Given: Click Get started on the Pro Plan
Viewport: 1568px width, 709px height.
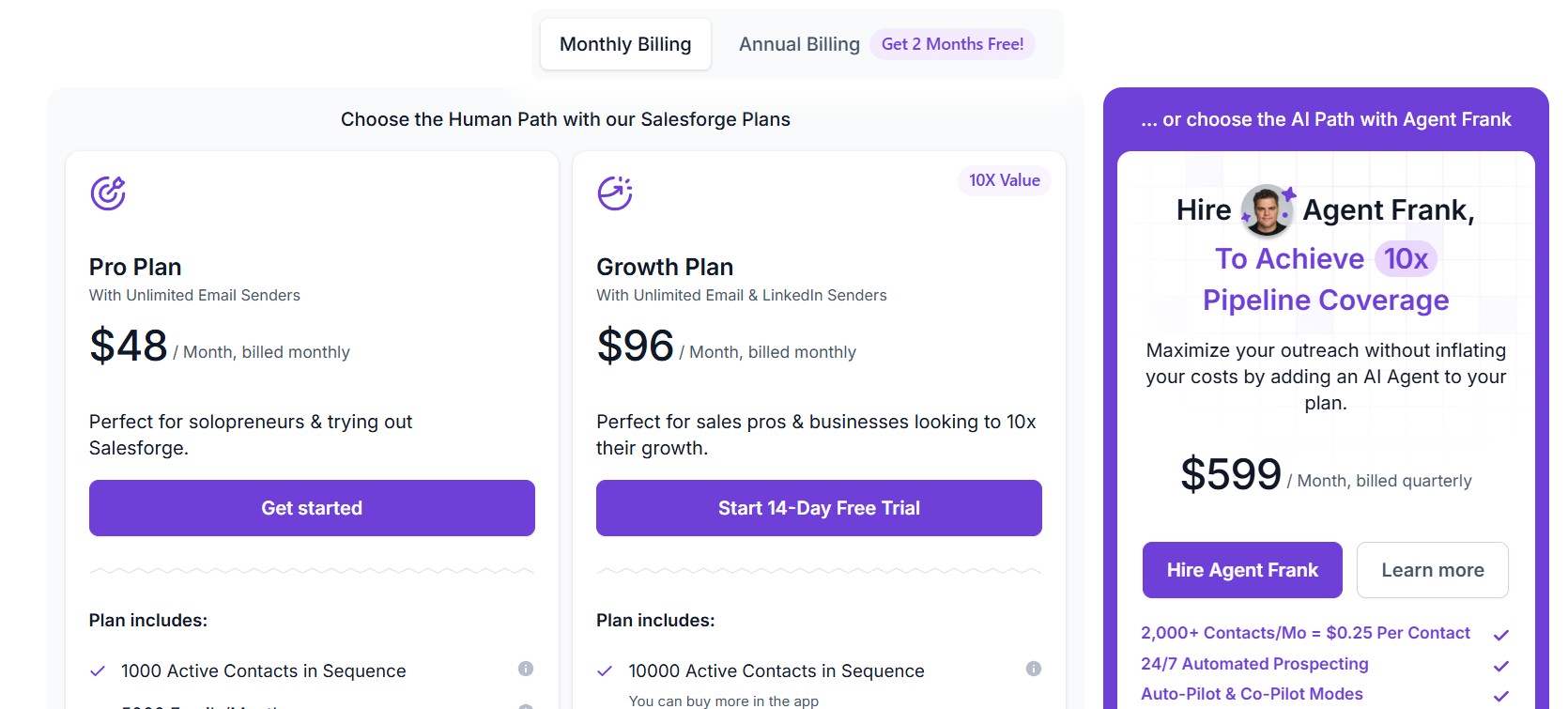Looking at the screenshot, I should click(x=311, y=507).
